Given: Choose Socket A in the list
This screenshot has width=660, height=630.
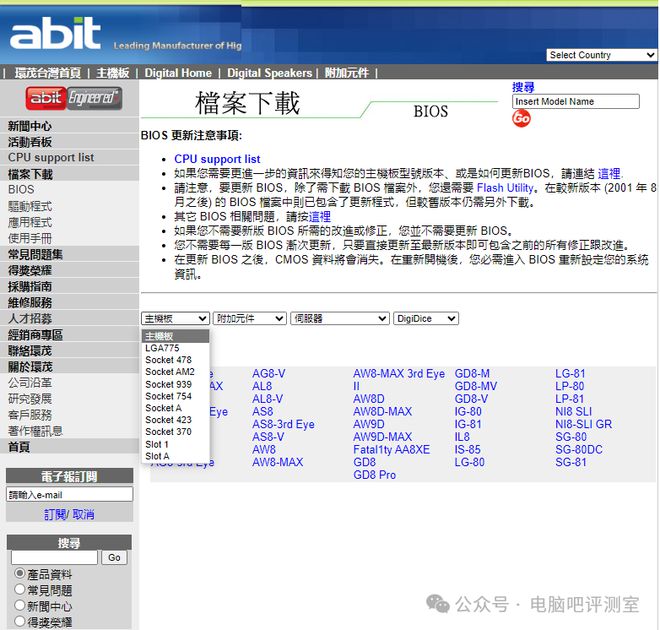Looking at the screenshot, I should click(x=175, y=408).
